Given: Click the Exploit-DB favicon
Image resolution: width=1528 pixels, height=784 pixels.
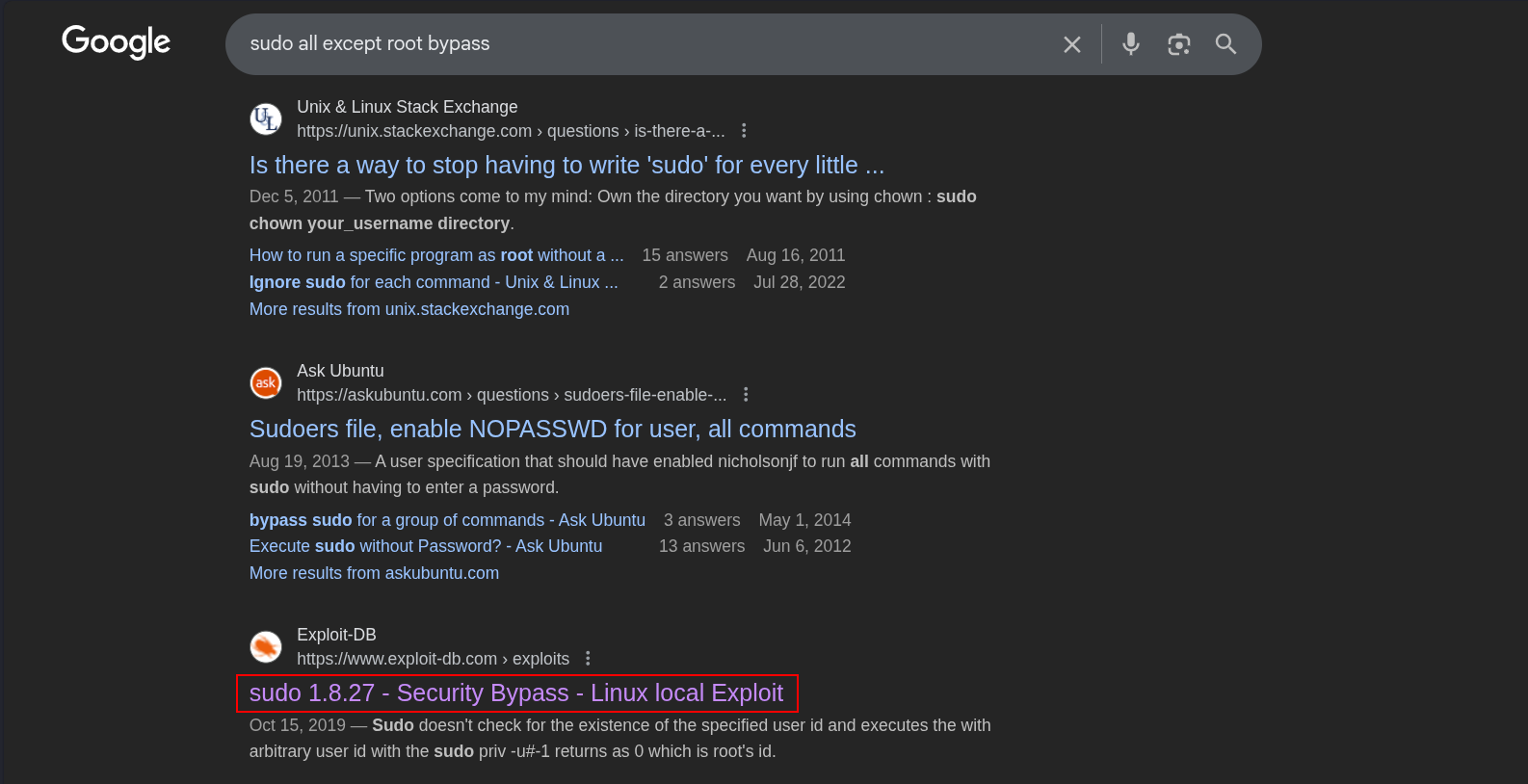Looking at the screenshot, I should click(x=266, y=647).
